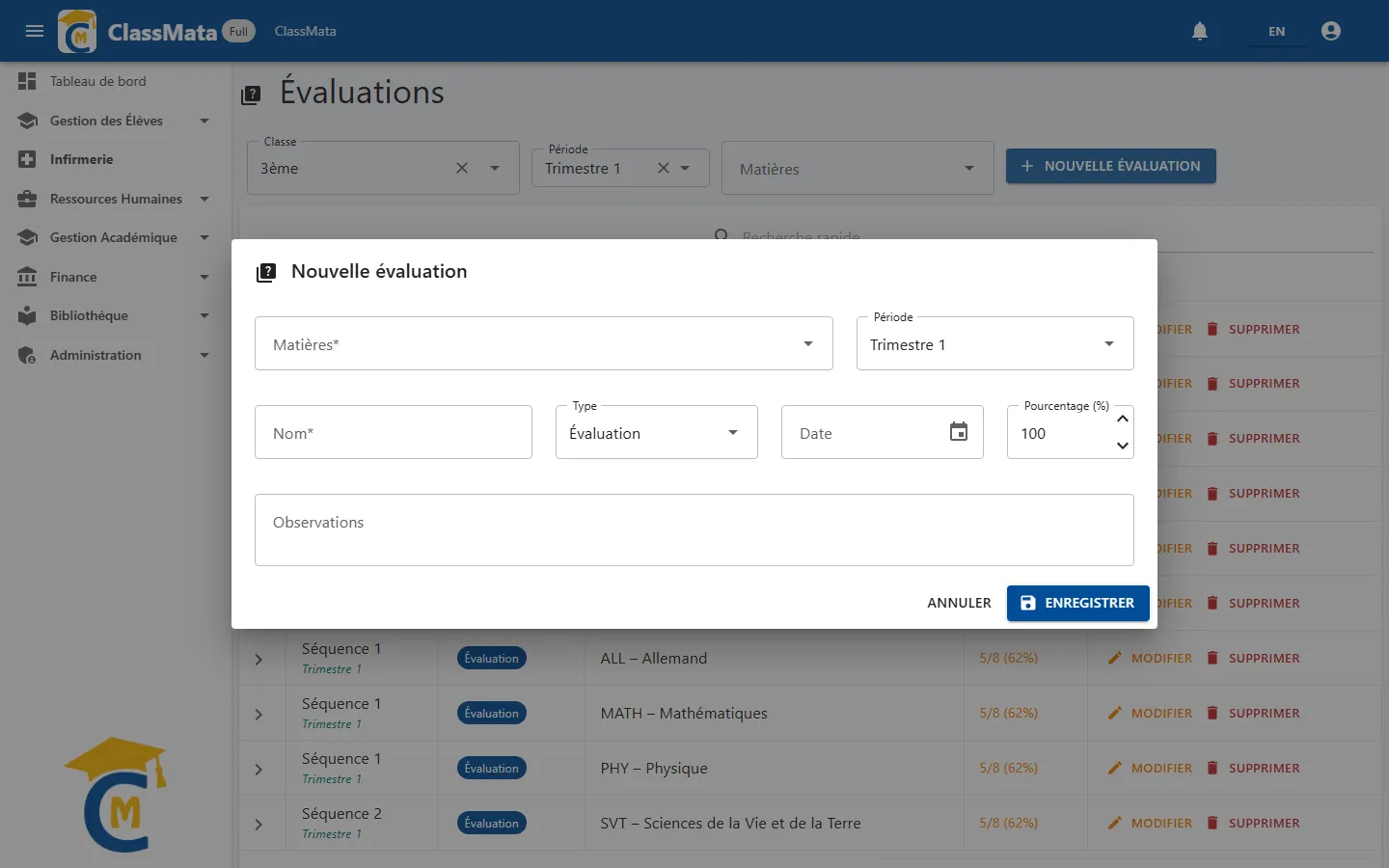The width and height of the screenshot is (1389, 868).
Task: Open the Type Évaluation dropdown
Action: pyautogui.click(x=657, y=432)
